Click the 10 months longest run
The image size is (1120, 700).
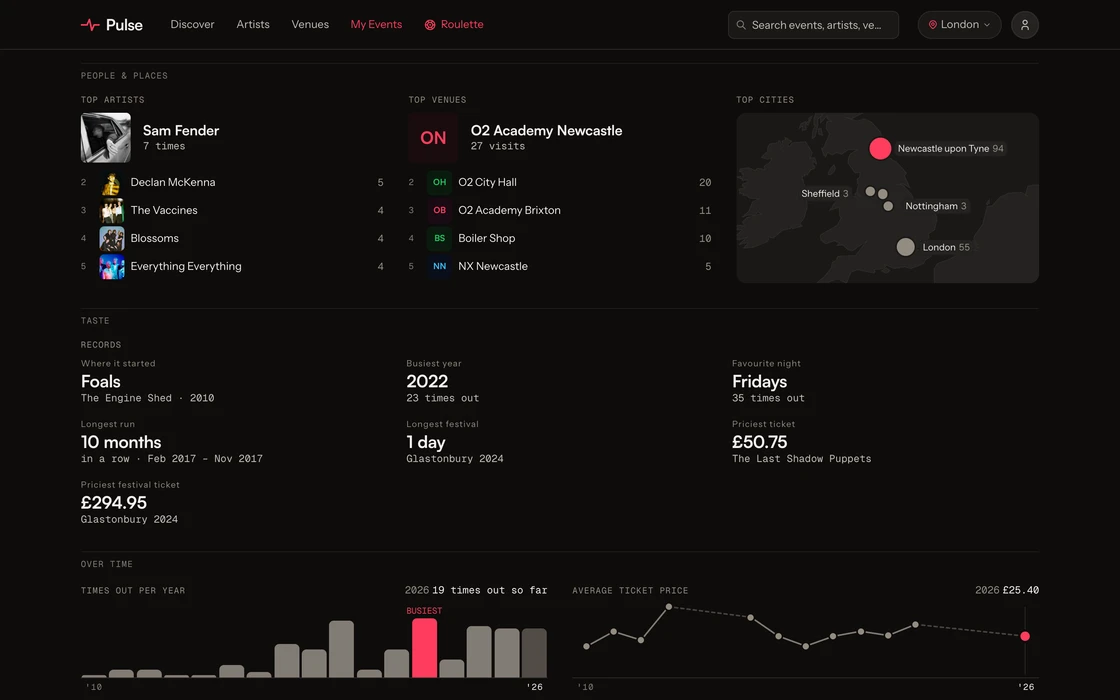[121, 442]
